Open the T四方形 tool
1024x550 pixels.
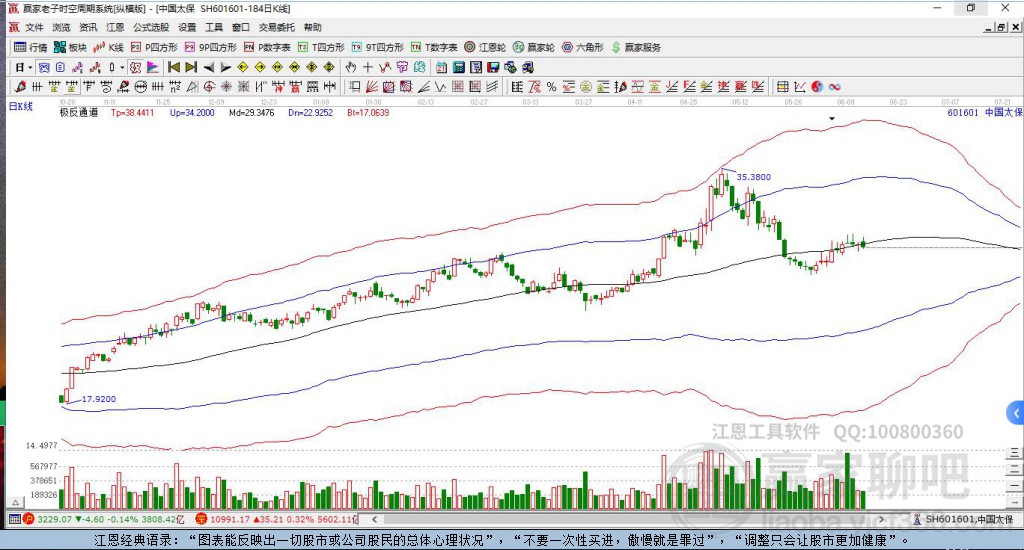coord(321,47)
